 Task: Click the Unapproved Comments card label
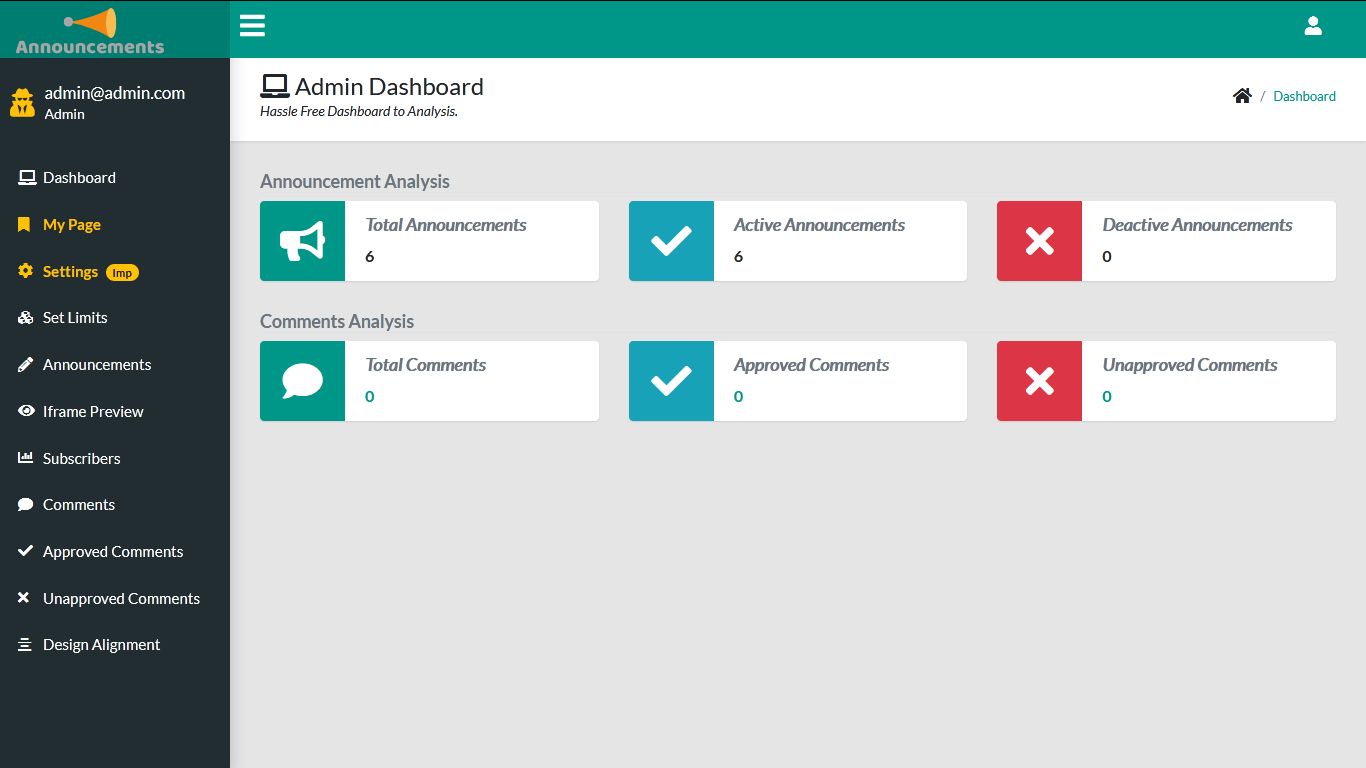[1190, 365]
